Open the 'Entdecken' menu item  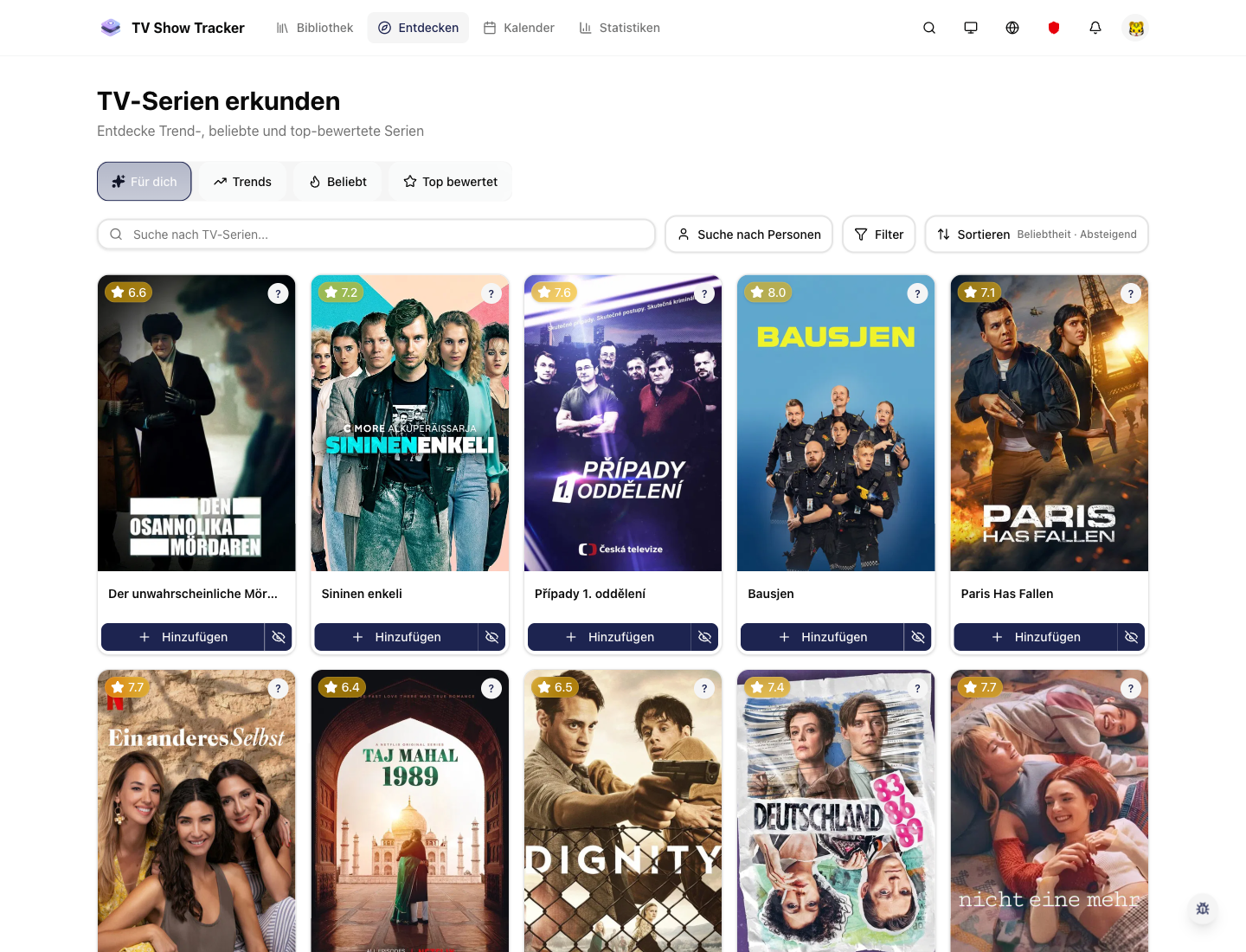(418, 28)
